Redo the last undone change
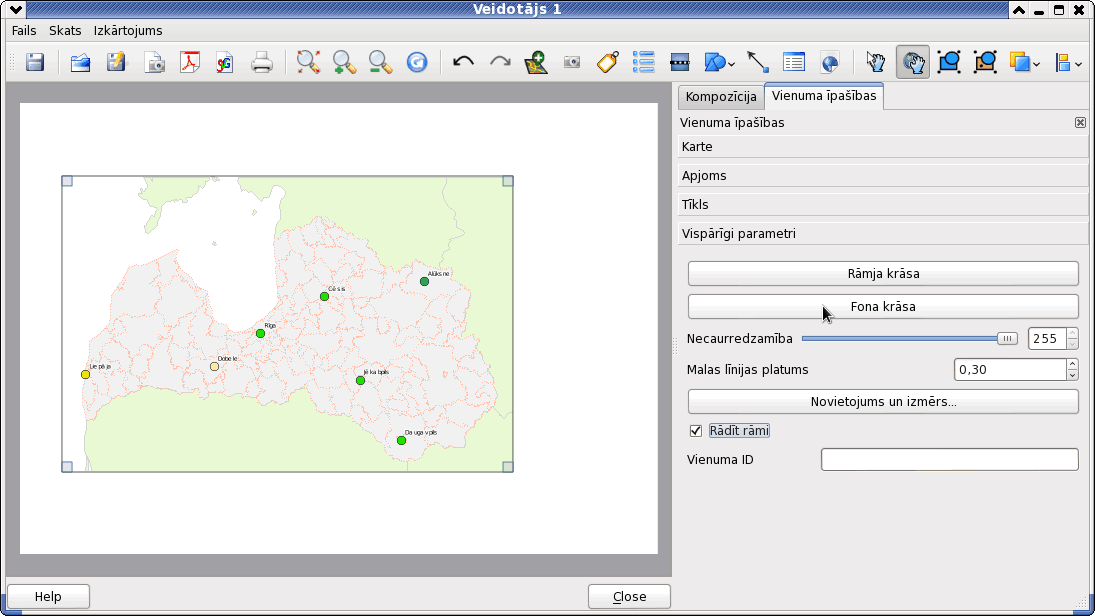Screen dimensions: 1095x616 pos(500,63)
